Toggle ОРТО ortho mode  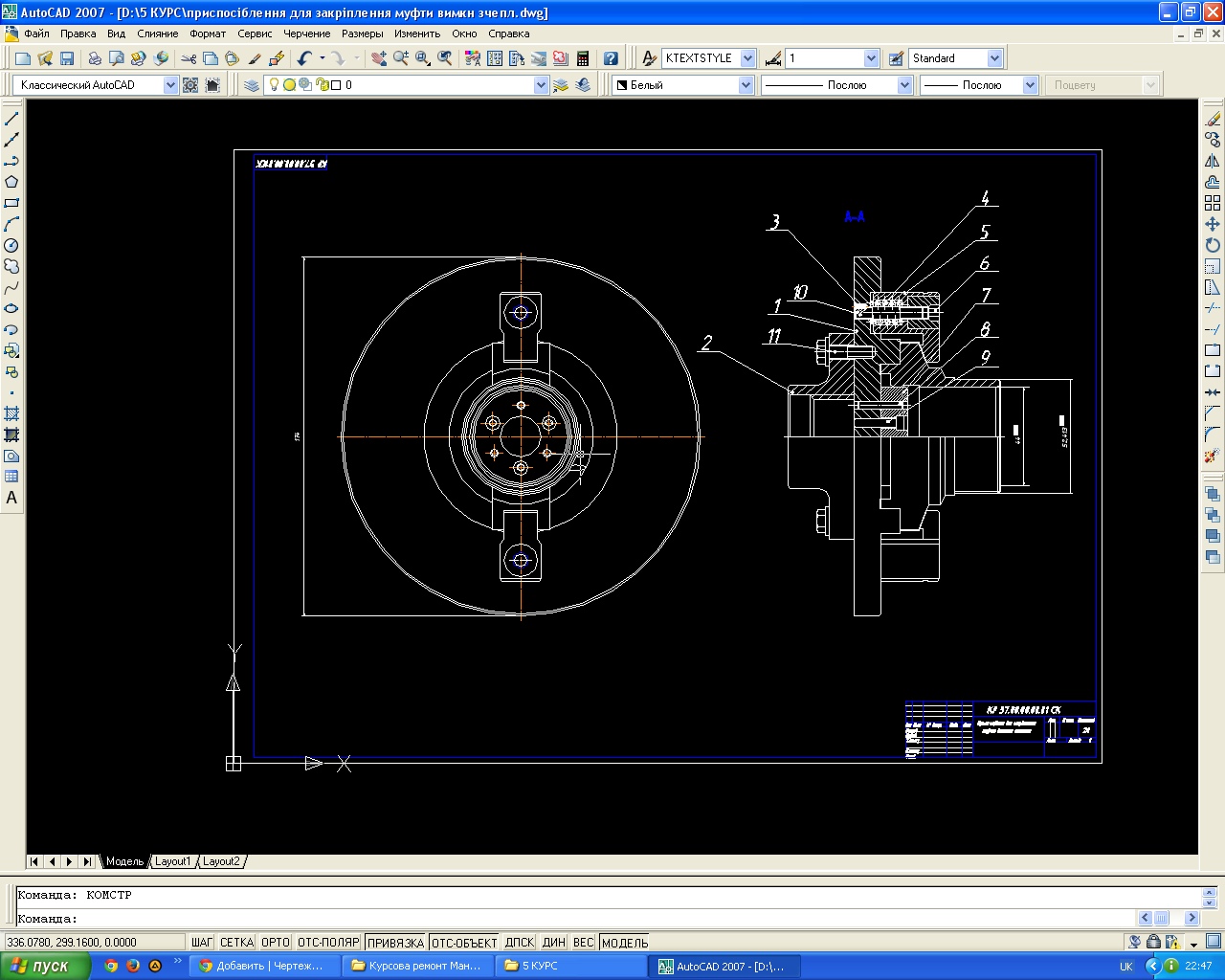pyautogui.click(x=276, y=943)
